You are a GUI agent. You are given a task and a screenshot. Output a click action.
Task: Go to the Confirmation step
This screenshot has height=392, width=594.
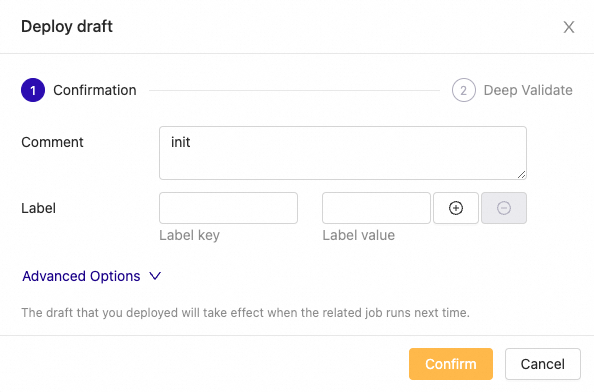(95, 90)
